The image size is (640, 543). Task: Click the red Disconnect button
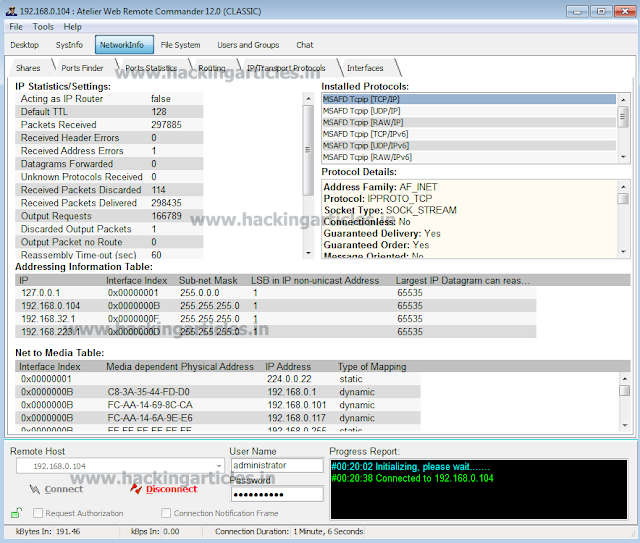164,489
